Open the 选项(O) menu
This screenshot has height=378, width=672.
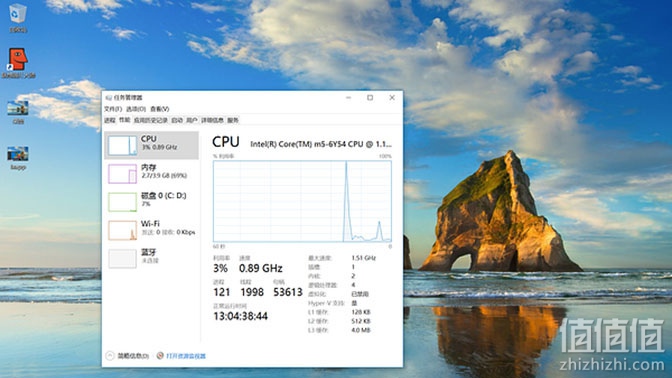pyautogui.click(x=136, y=109)
